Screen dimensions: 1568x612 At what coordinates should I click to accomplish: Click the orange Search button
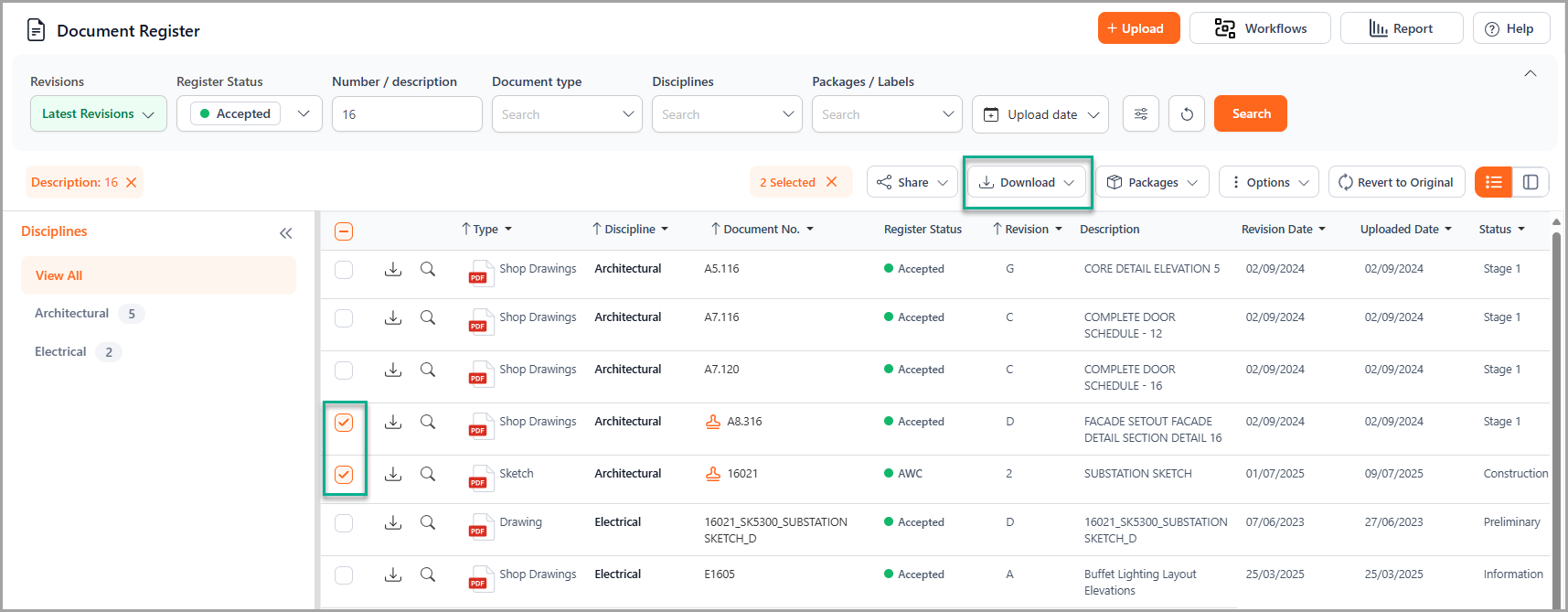(1250, 114)
